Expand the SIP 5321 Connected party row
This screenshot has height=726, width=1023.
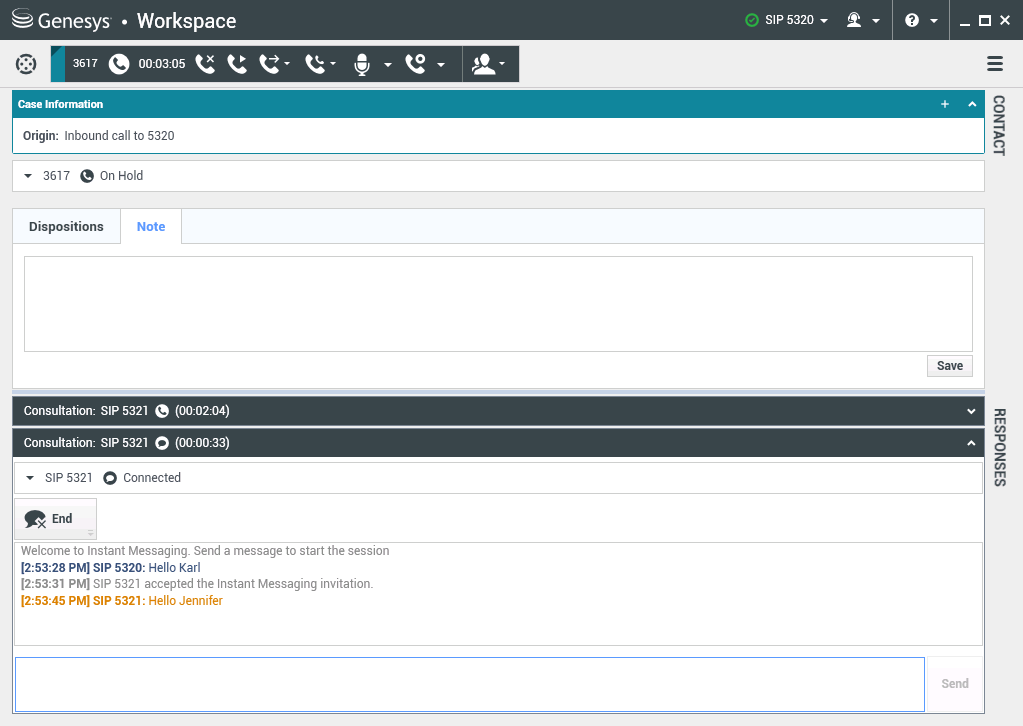(30, 478)
